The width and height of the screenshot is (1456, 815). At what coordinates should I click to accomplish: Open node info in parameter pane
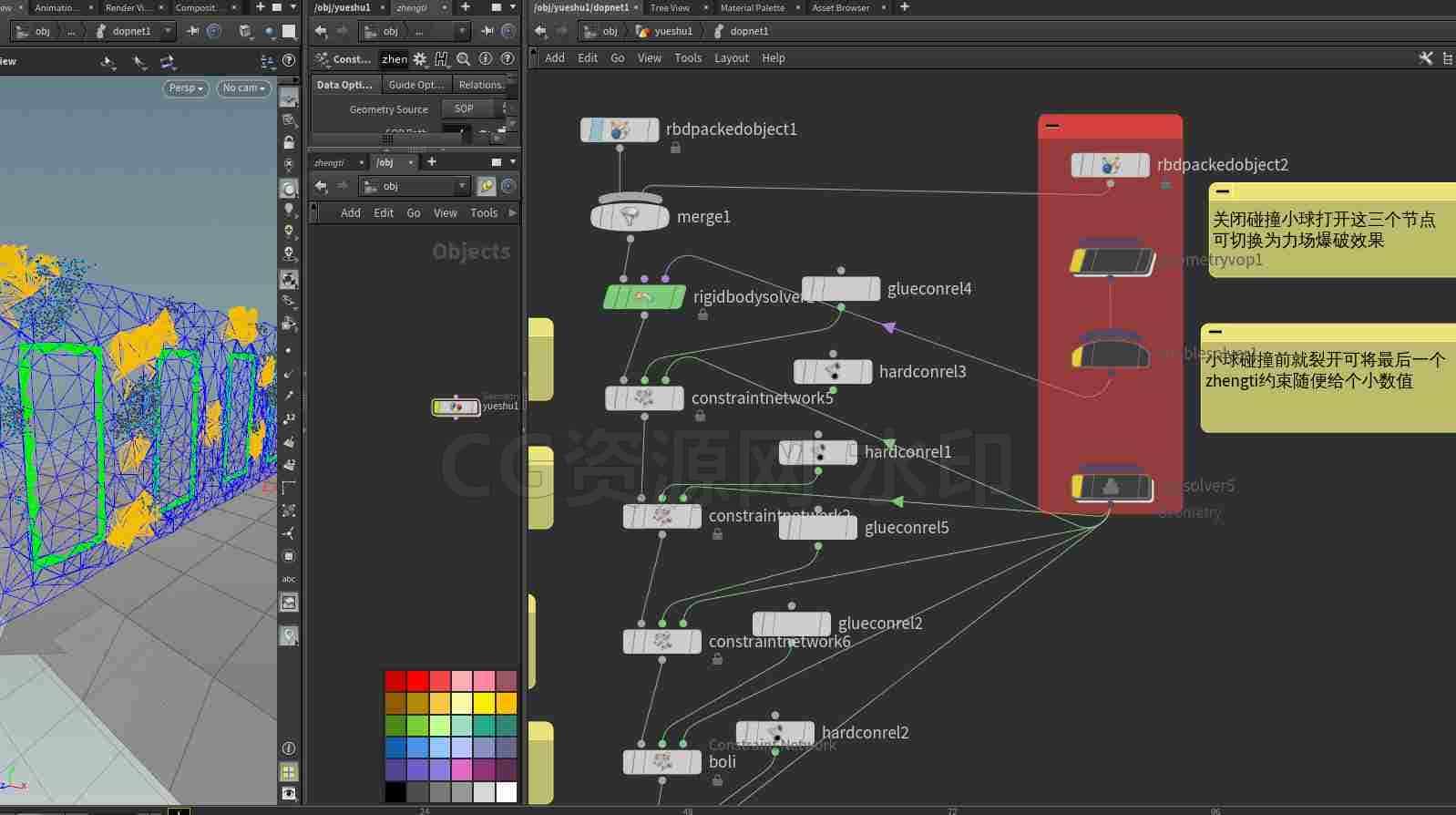pos(486,59)
